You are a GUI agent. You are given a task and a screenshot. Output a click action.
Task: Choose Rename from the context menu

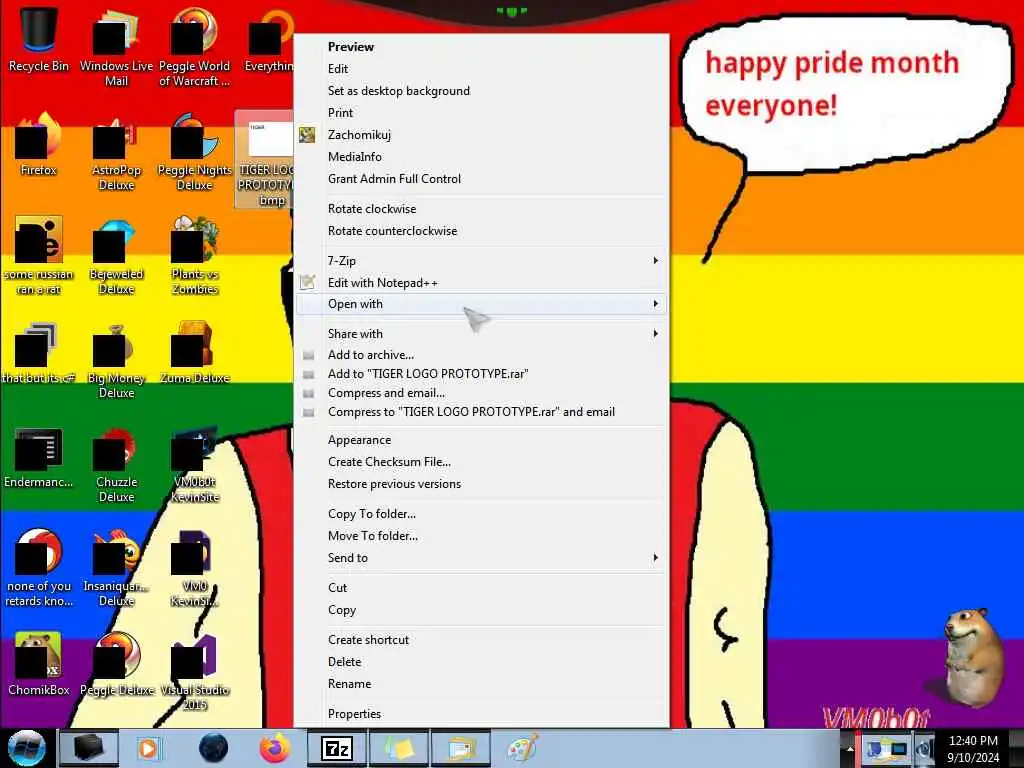point(481,684)
